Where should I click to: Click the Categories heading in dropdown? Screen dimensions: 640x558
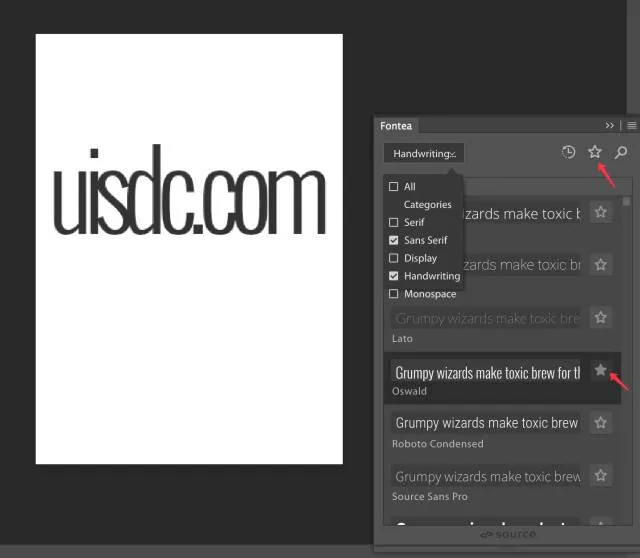pos(427,205)
